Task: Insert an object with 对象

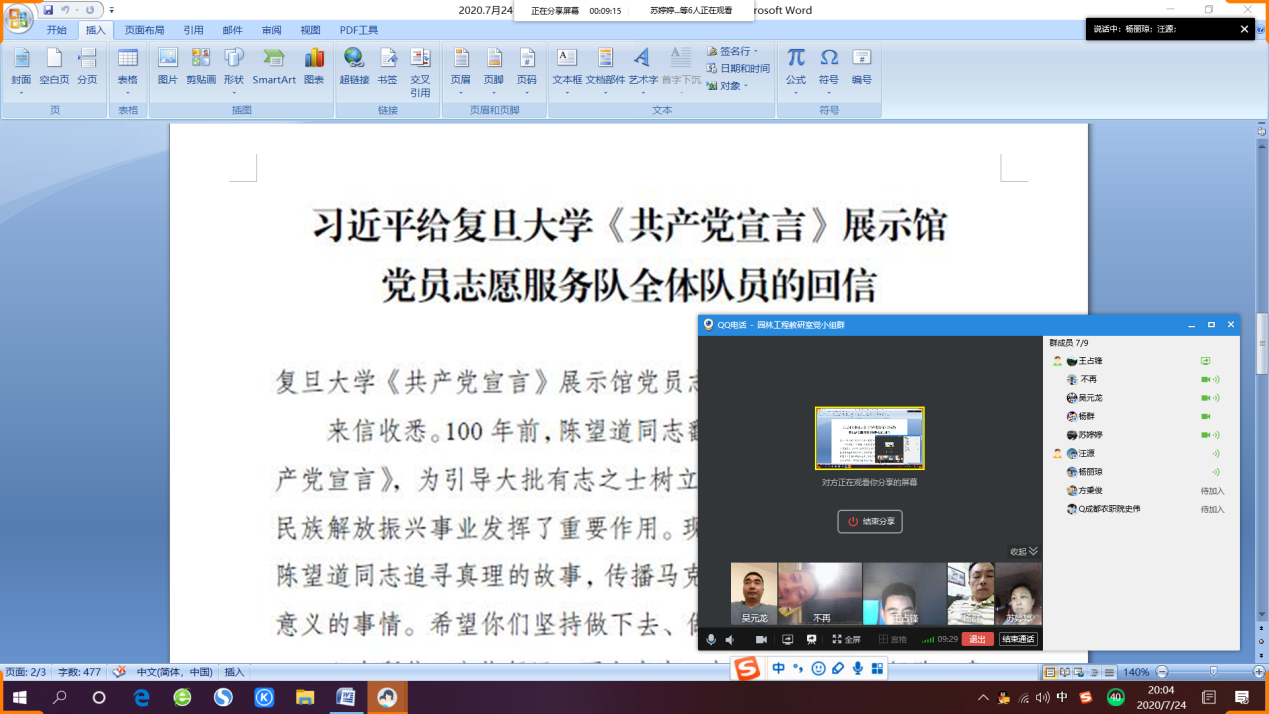Action: point(726,85)
